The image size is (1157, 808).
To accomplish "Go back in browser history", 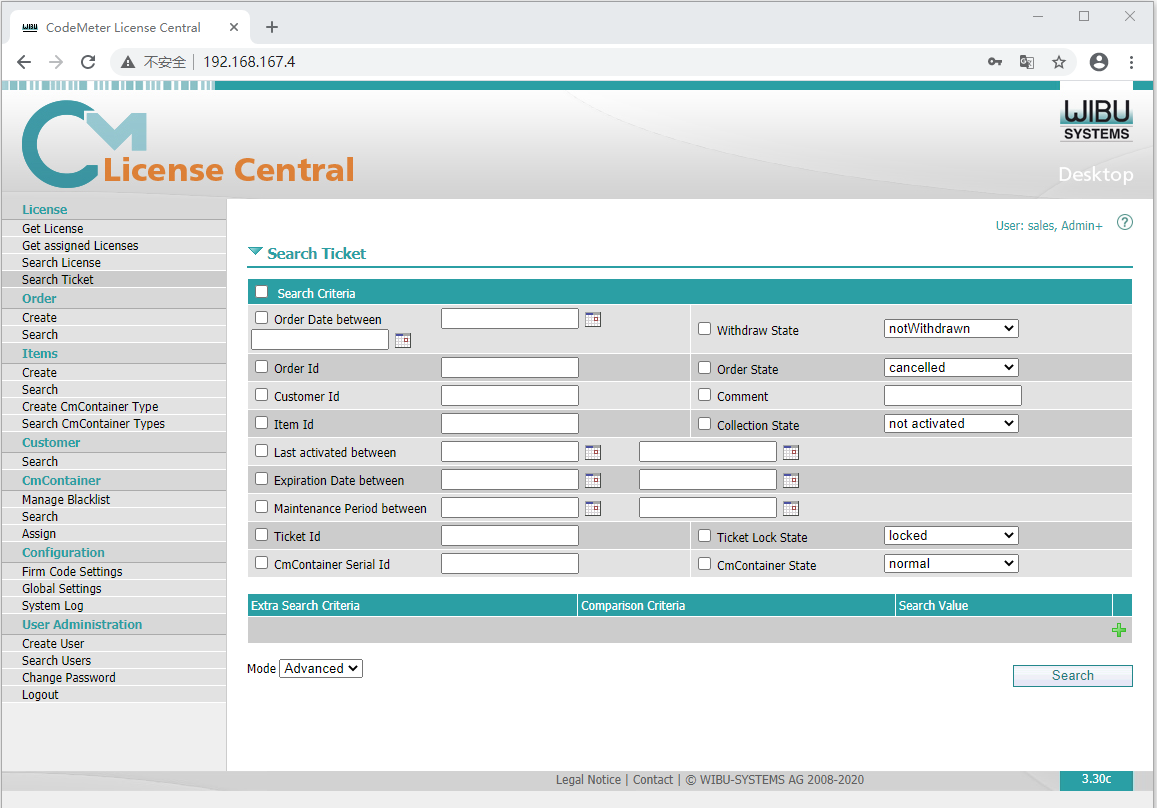I will coord(24,62).
